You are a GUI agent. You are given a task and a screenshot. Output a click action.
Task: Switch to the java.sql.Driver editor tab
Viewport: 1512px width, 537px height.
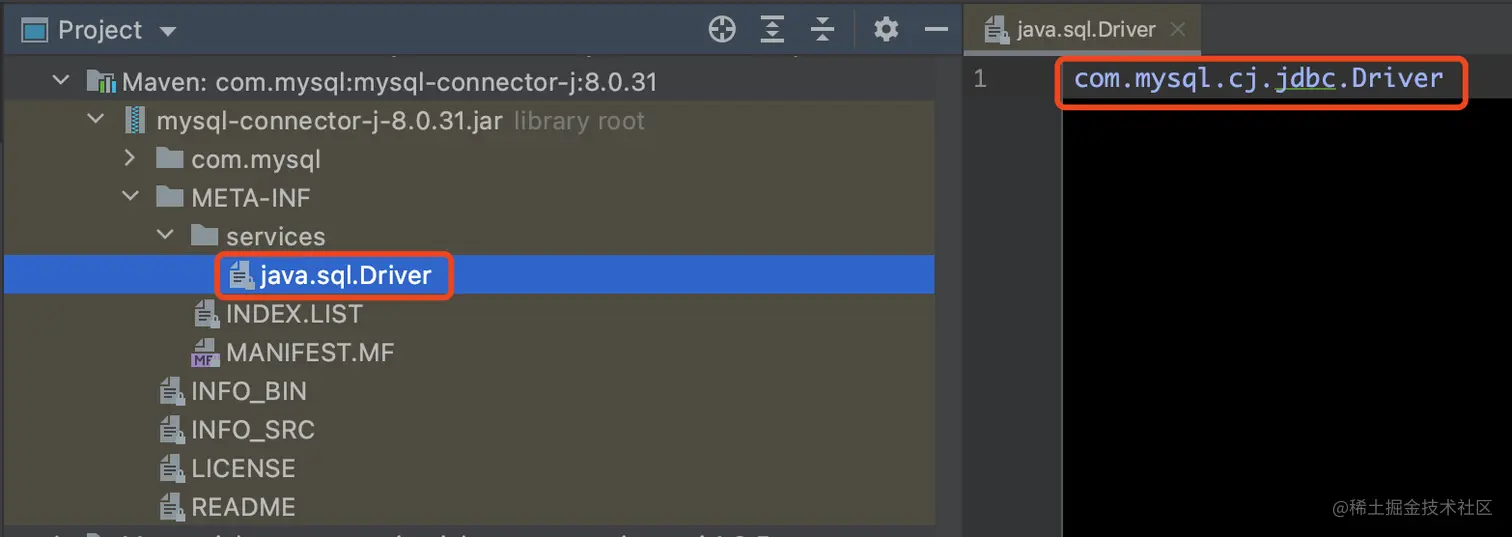[1071, 30]
